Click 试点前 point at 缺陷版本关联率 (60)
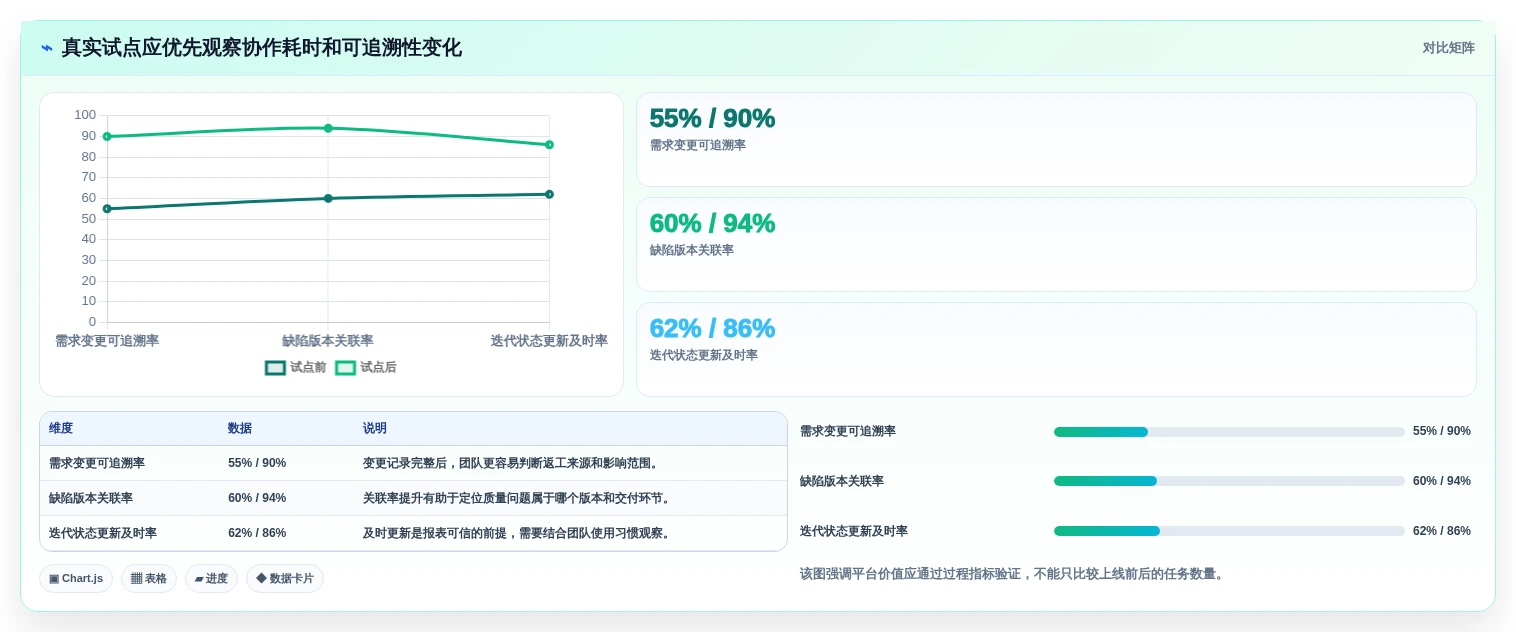 [328, 198]
